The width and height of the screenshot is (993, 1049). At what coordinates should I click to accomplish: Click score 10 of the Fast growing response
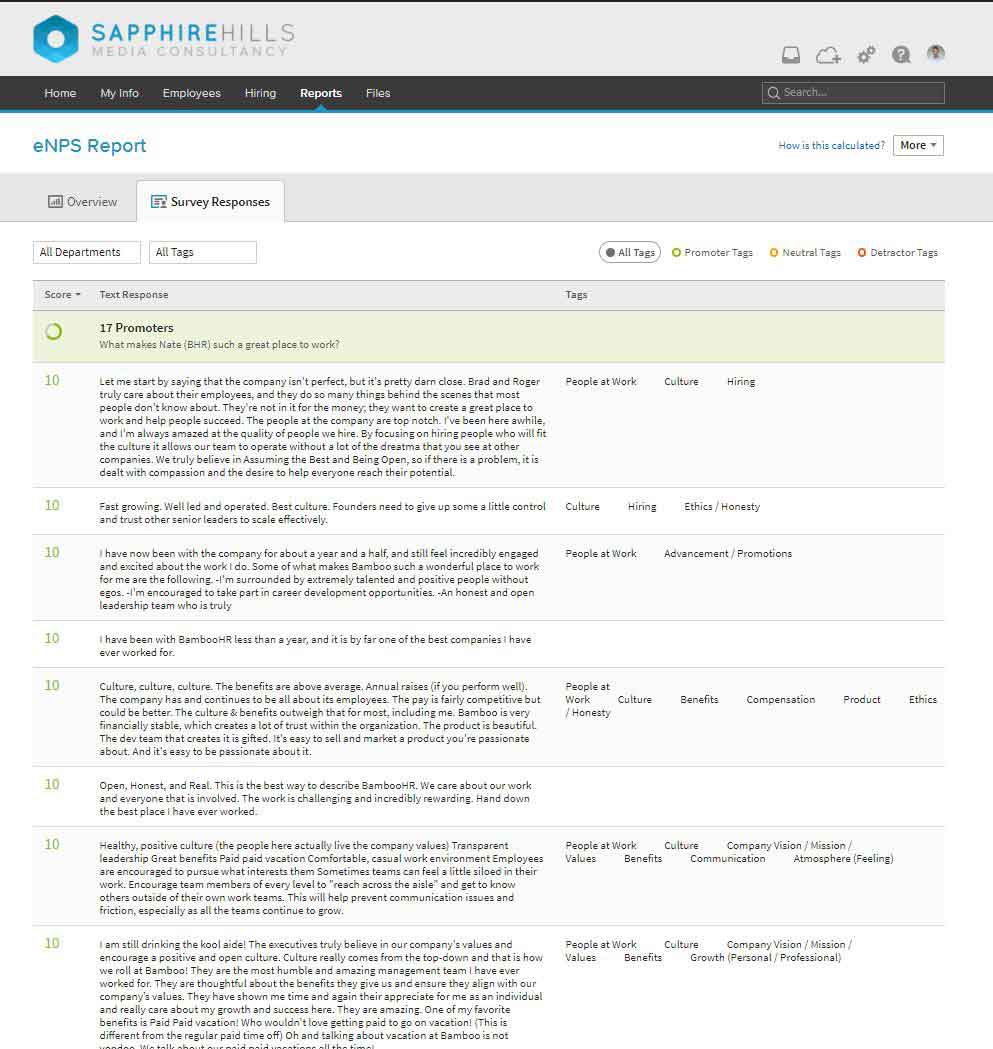pos(52,505)
